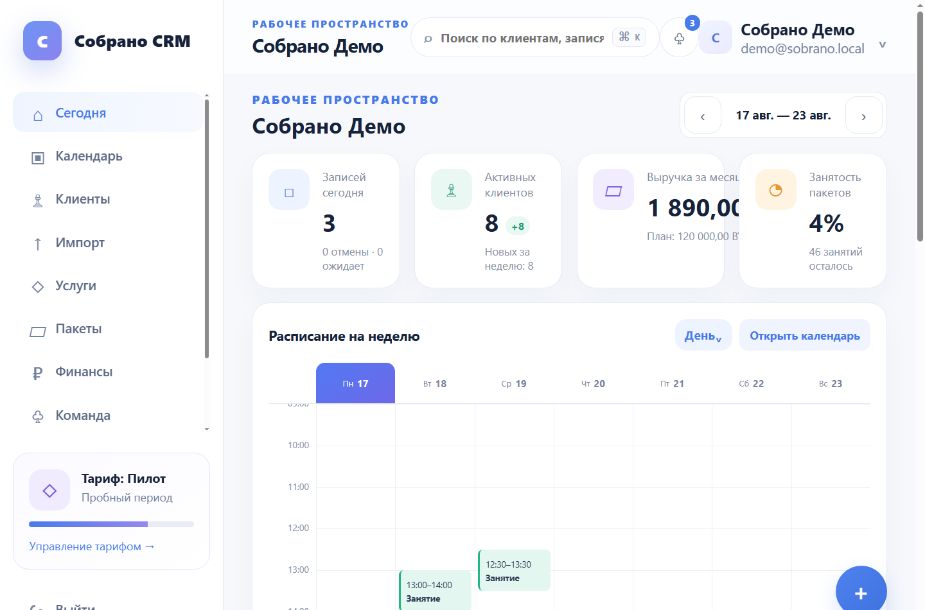Click the ⌘ K shortcut hint
Viewport: 925px width, 610px height.
pyautogui.click(x=629, y=37)
